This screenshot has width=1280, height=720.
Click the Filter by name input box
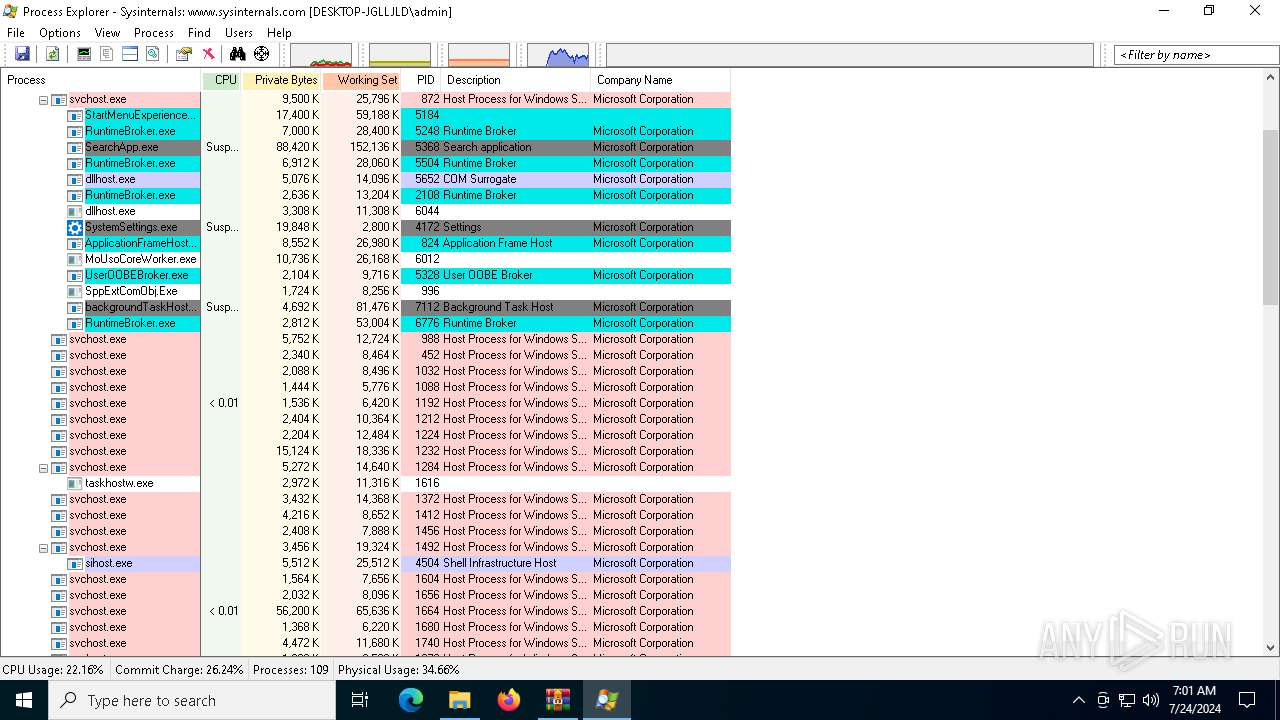[1196, 55]
